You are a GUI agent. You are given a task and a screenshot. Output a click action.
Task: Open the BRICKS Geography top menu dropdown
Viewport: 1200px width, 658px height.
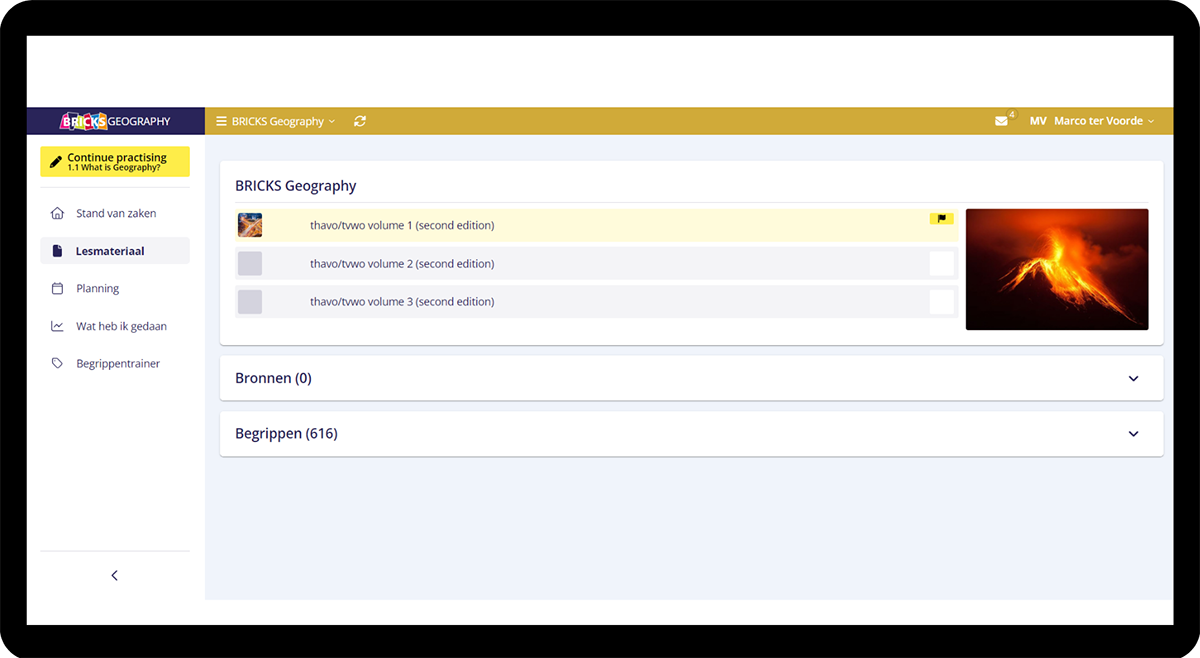pyautogui.click(x=277, y=121)
